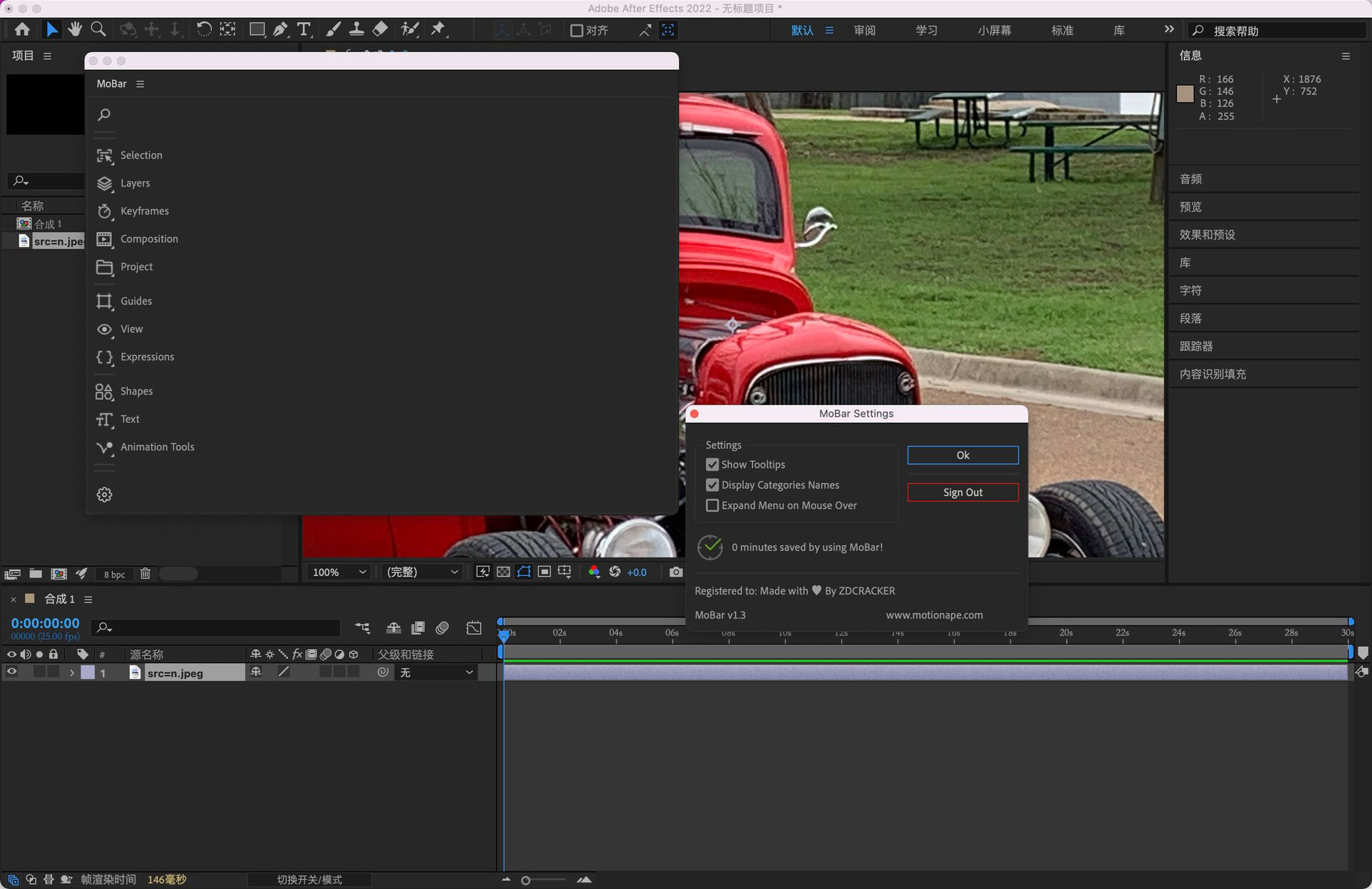
Task: Take snapshot with camera icon
Action: click(675, 572)
